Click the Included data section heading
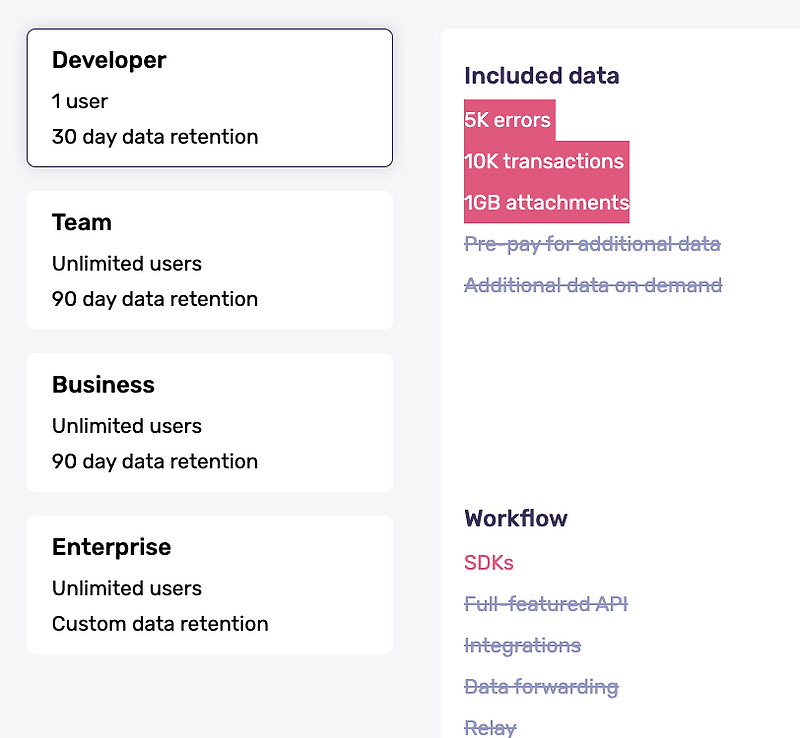Screen dimensions: 800x738 [x=542, y=76]
